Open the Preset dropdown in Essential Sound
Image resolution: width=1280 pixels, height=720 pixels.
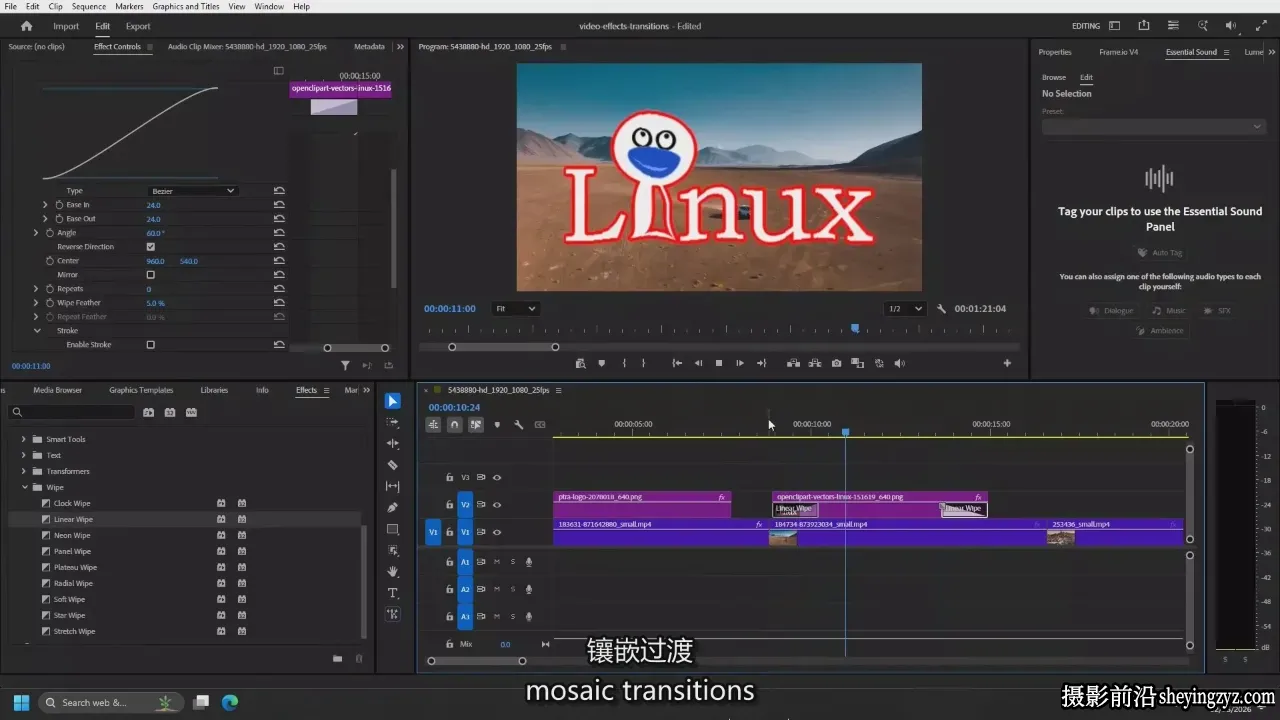click(1154, 127)
